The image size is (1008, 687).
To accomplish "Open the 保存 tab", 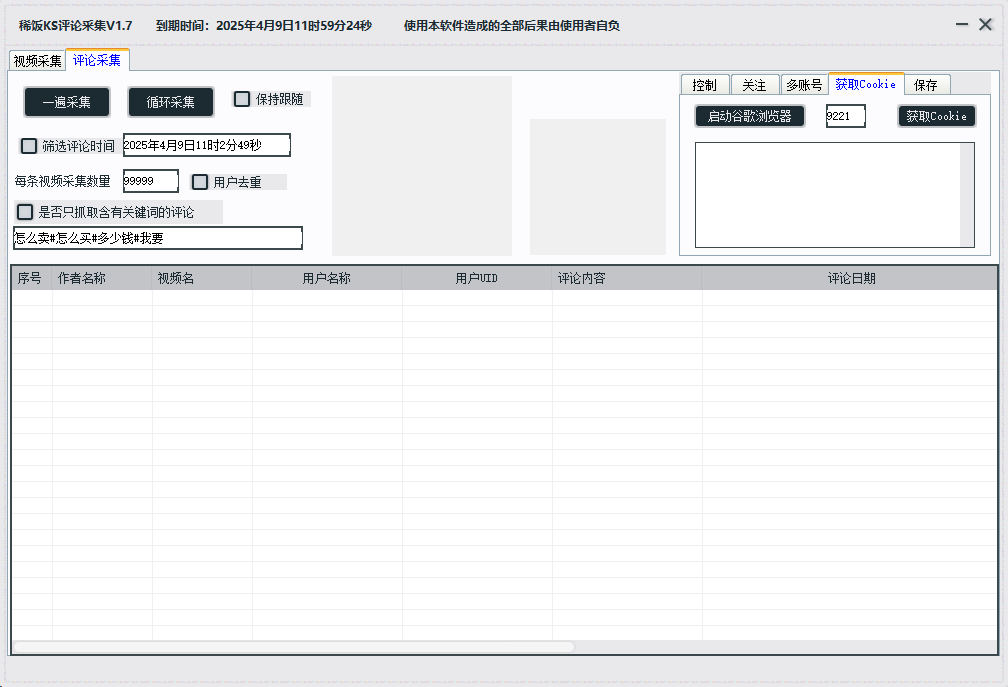I will (x=925, y=85).
